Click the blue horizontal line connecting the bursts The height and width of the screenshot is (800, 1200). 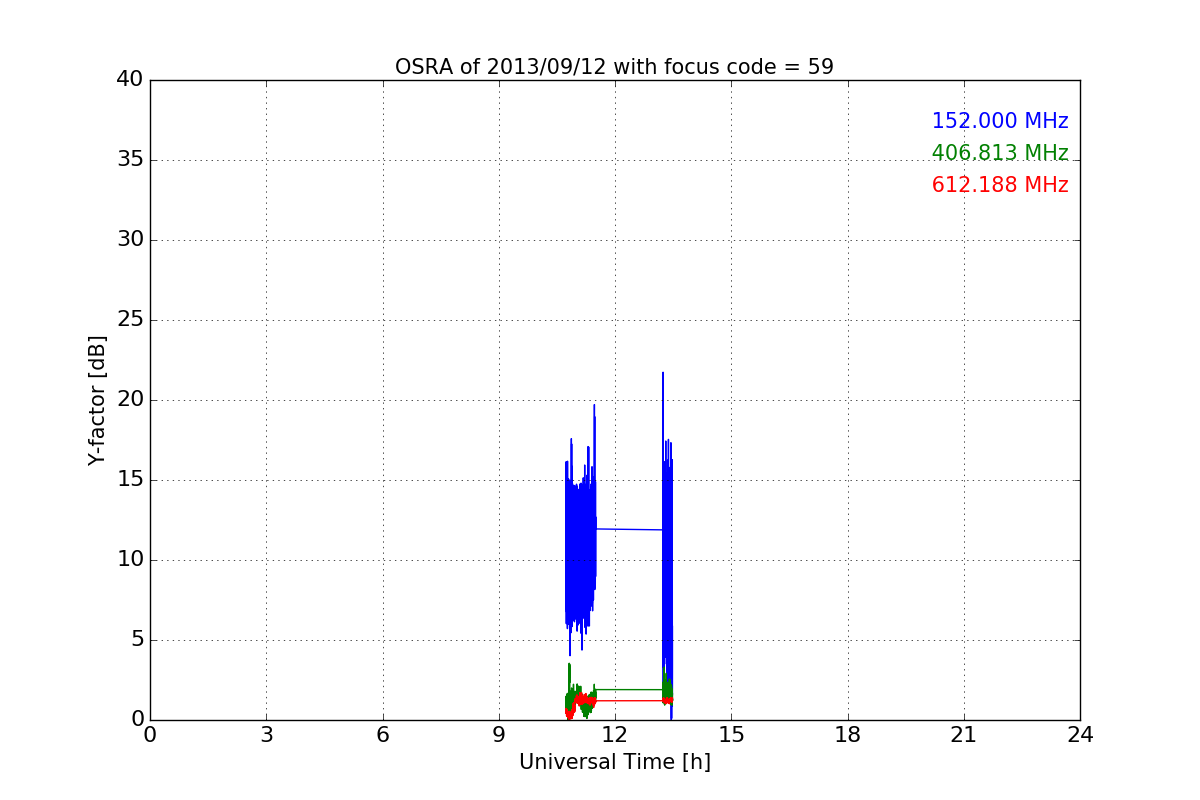[x=629, y=529]
